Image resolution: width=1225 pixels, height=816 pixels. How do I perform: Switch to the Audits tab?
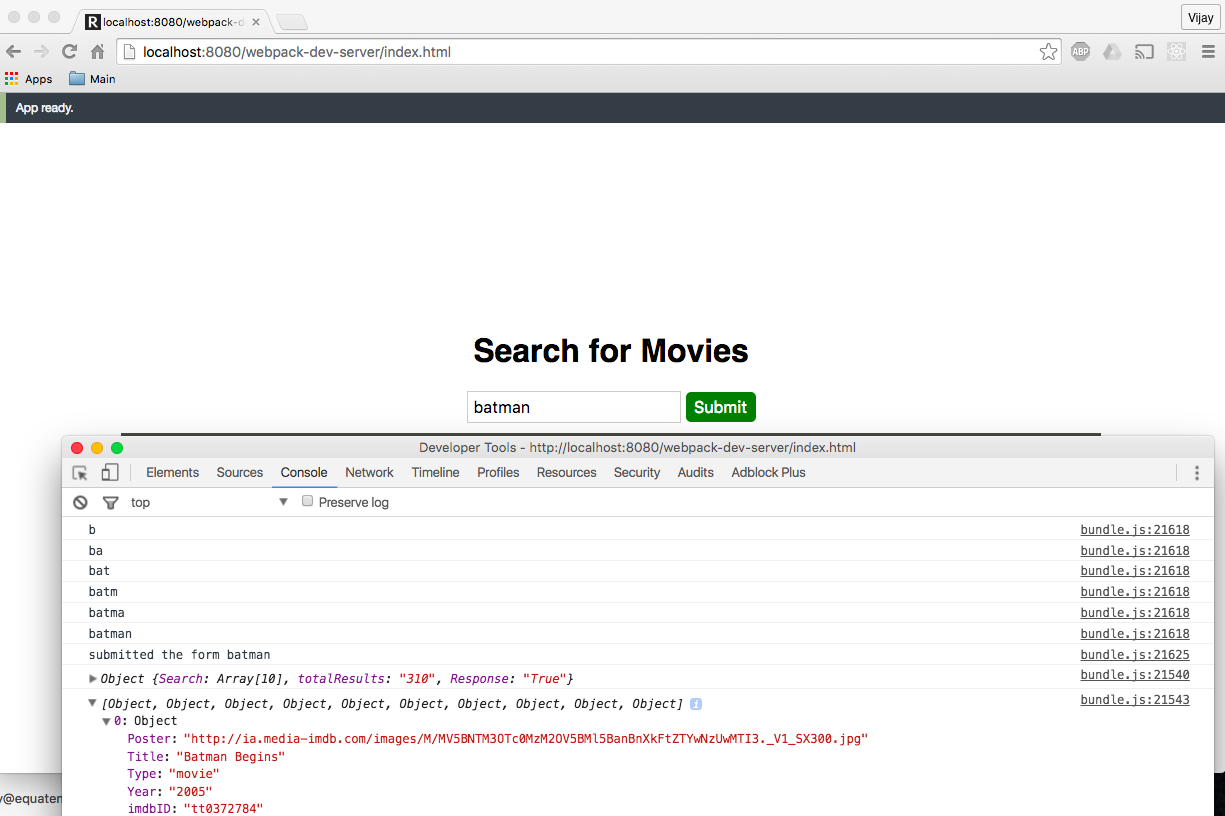tap(695, 473)
